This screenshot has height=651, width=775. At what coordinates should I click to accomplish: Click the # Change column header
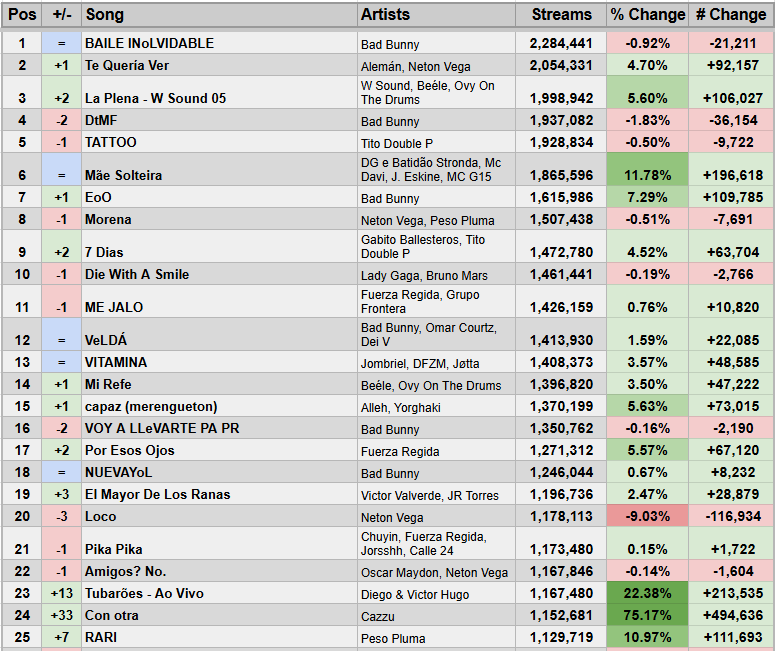click(731, 15)
